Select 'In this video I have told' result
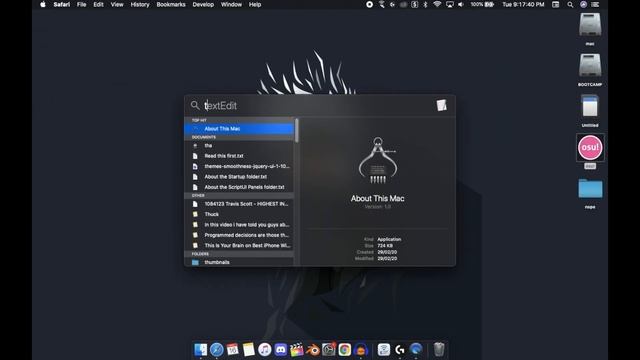 click(x=239, y=224)
